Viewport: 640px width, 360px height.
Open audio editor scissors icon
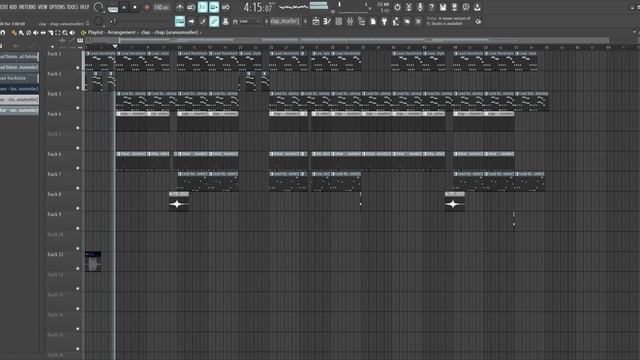pos(409,7)
